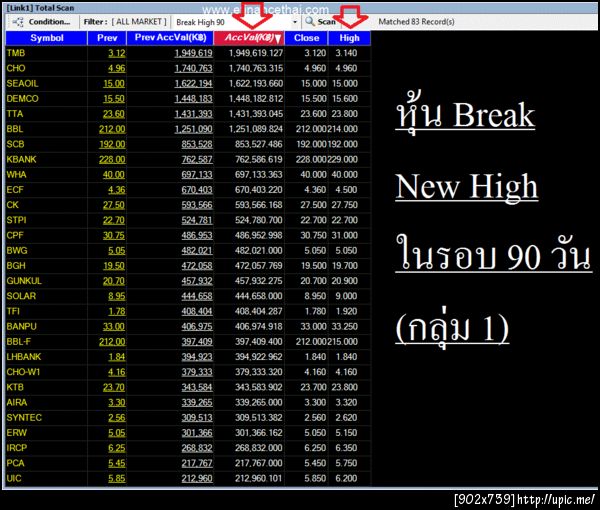The height and width of the screenshot is (510, 600).
Task: Select the AIRA symbol
Action: (x=16, y=402)
